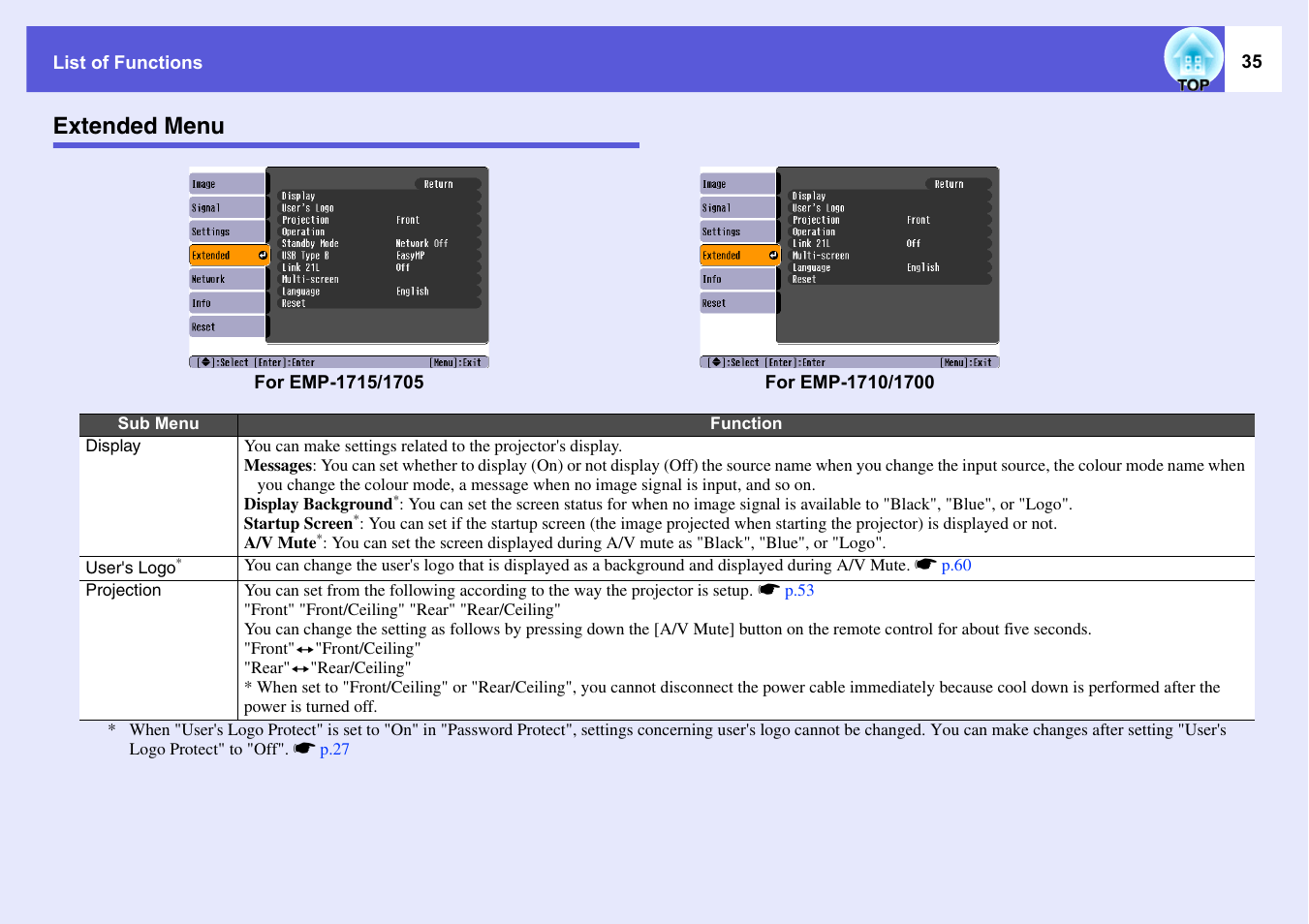The width and height of the screenshot is (1309, 924).
Task: Select Settings tab in EMP-1715 menu screenshot
Action: [228, 231]
